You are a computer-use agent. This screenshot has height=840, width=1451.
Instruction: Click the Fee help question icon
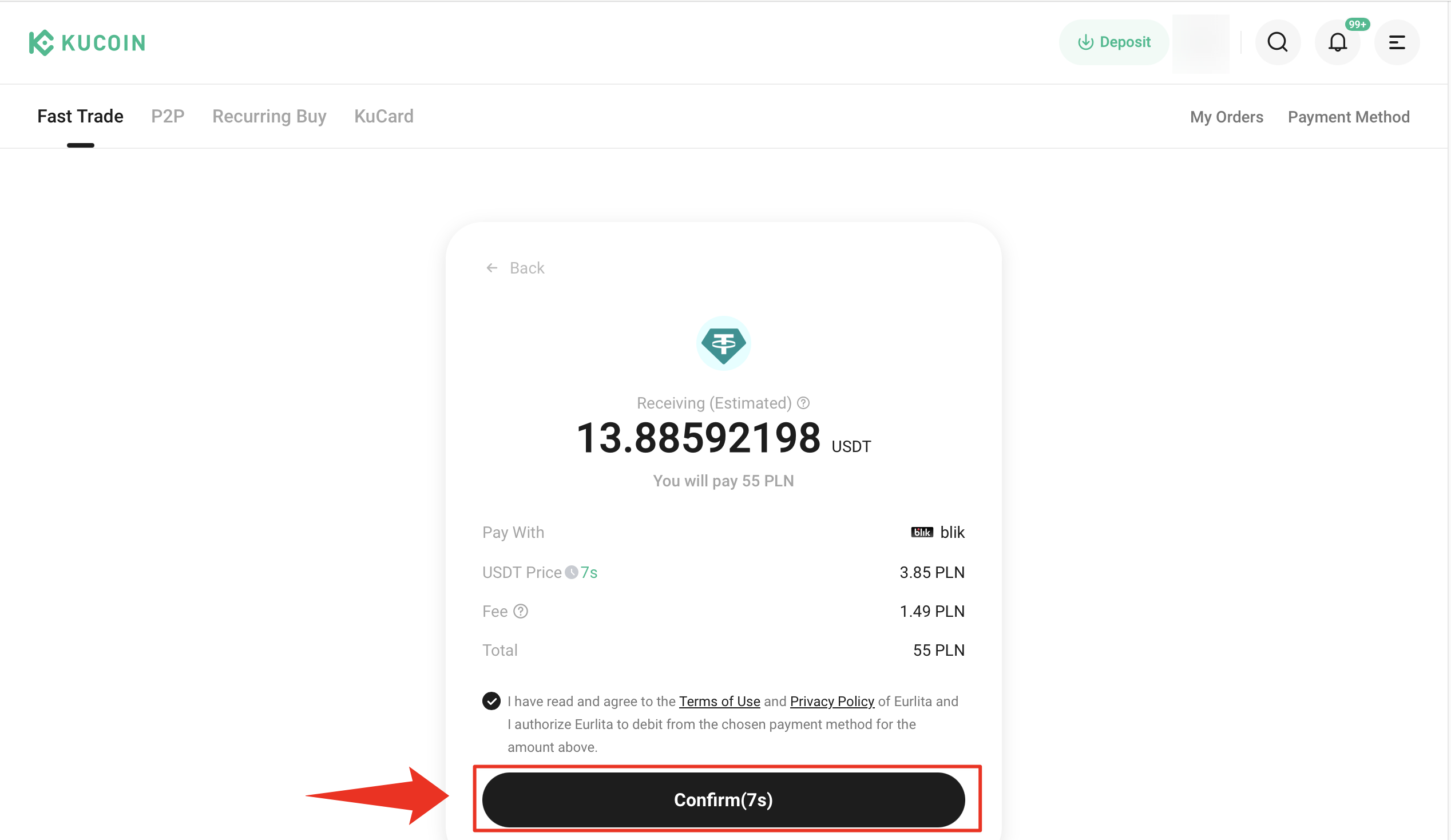point(521,612)
